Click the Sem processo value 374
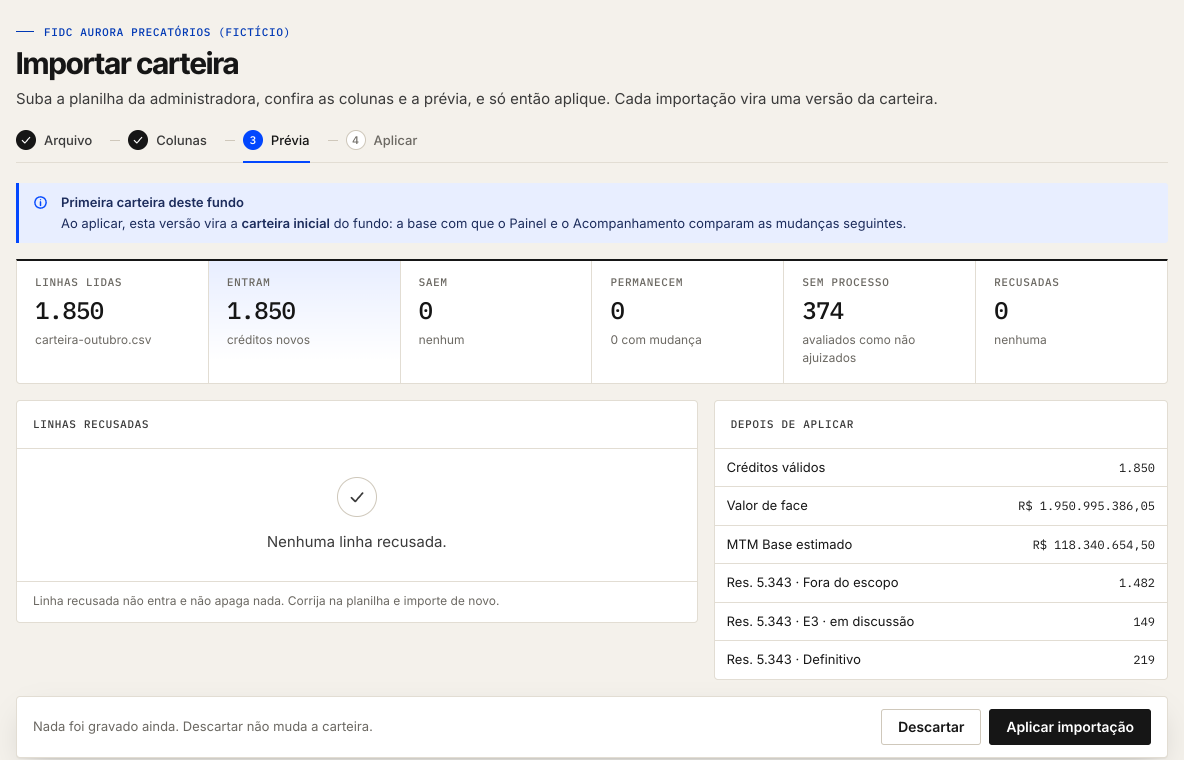 pyautogui.click(x=823, y=311)
